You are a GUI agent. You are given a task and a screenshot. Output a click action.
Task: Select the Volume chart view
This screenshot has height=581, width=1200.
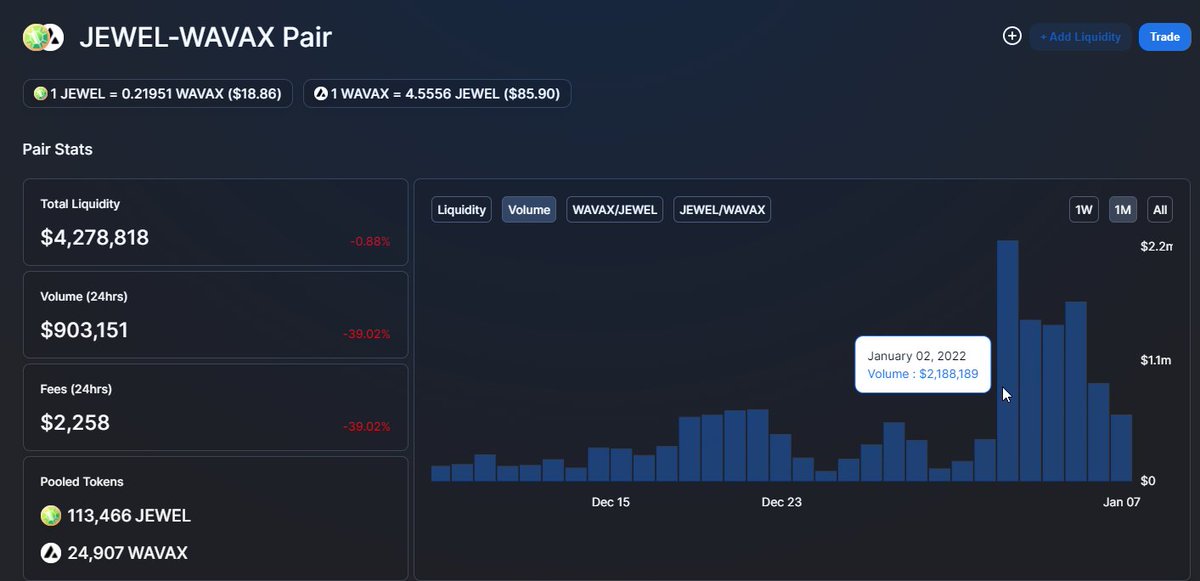point(528,209)
